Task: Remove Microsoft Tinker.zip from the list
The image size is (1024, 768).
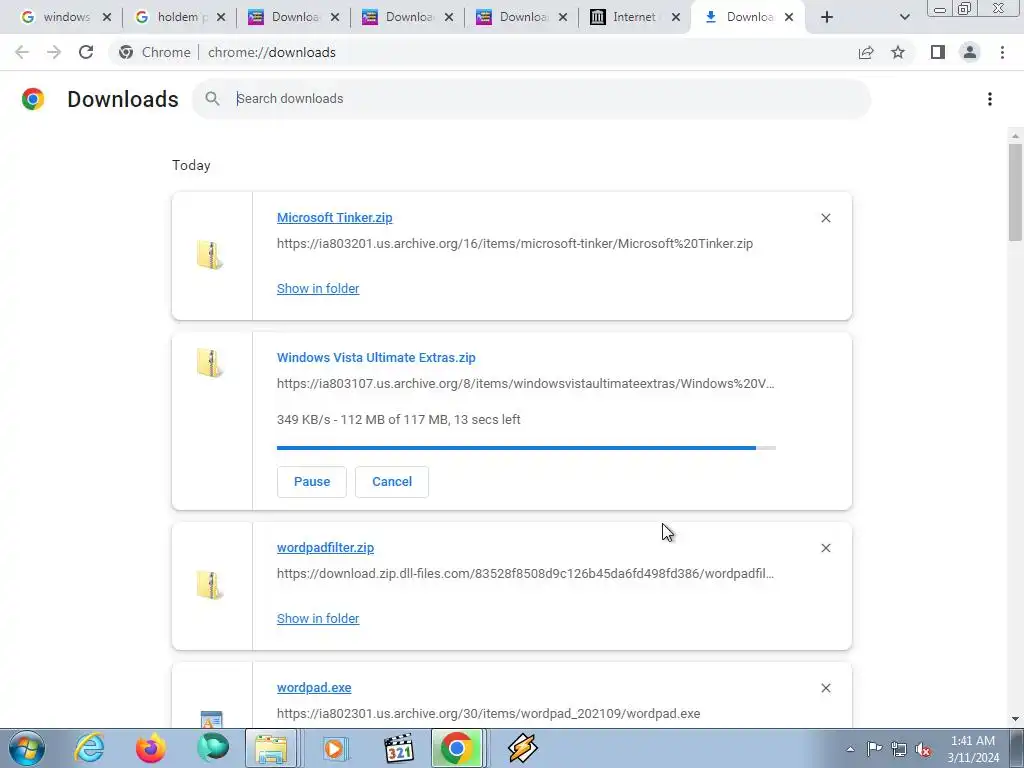Action: pyautogui.click(x=825, y=218)
